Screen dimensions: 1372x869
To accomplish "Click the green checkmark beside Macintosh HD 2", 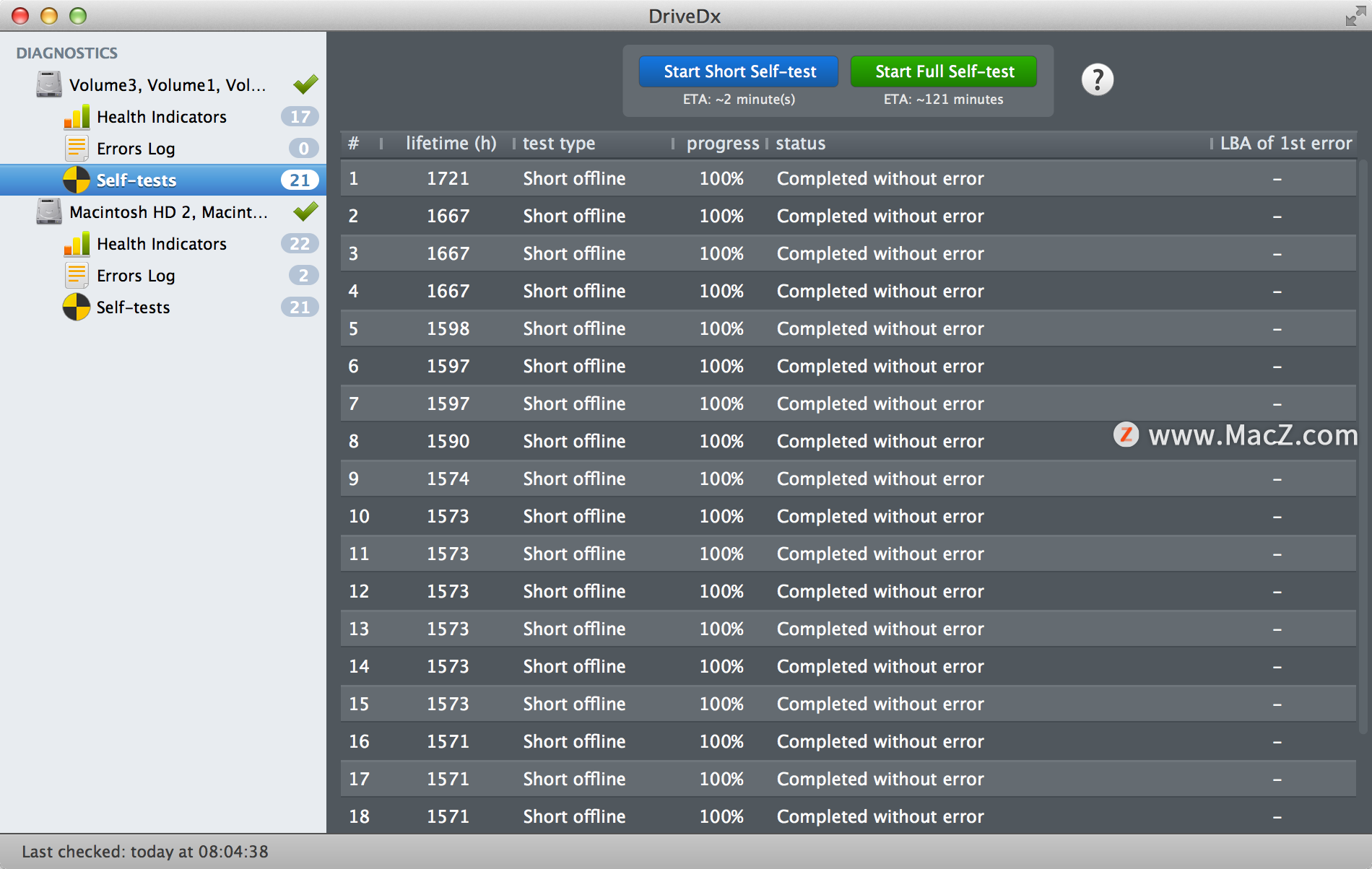I will coord(305,211).
